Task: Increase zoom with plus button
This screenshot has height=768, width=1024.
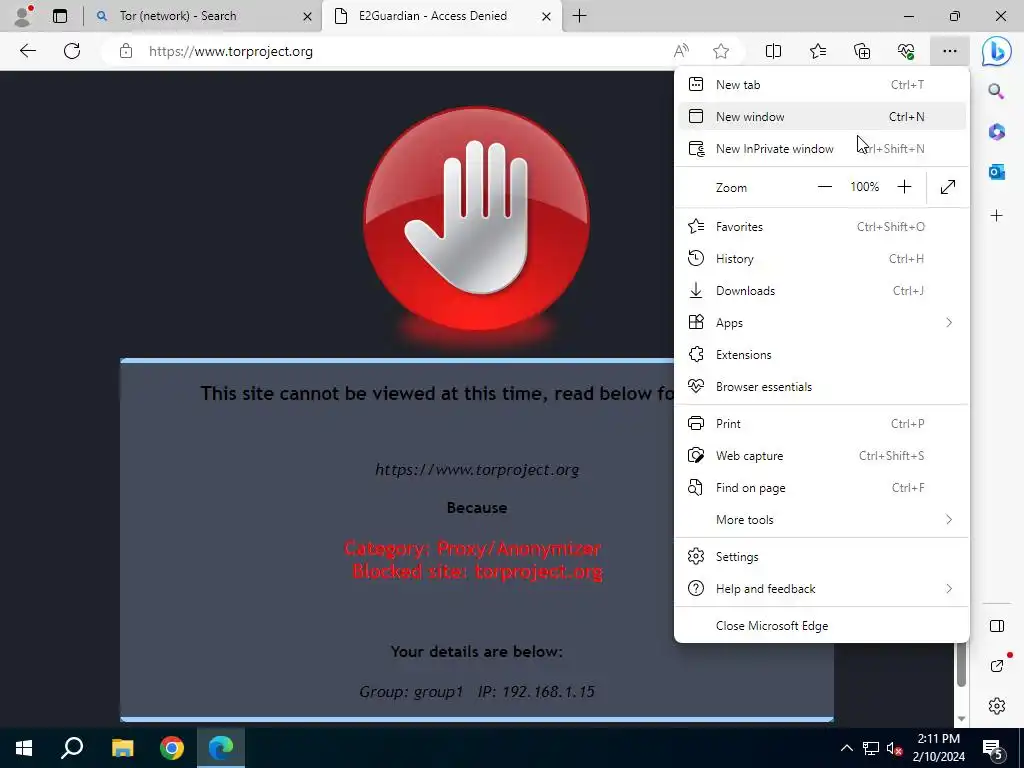Action: [904, 187]
